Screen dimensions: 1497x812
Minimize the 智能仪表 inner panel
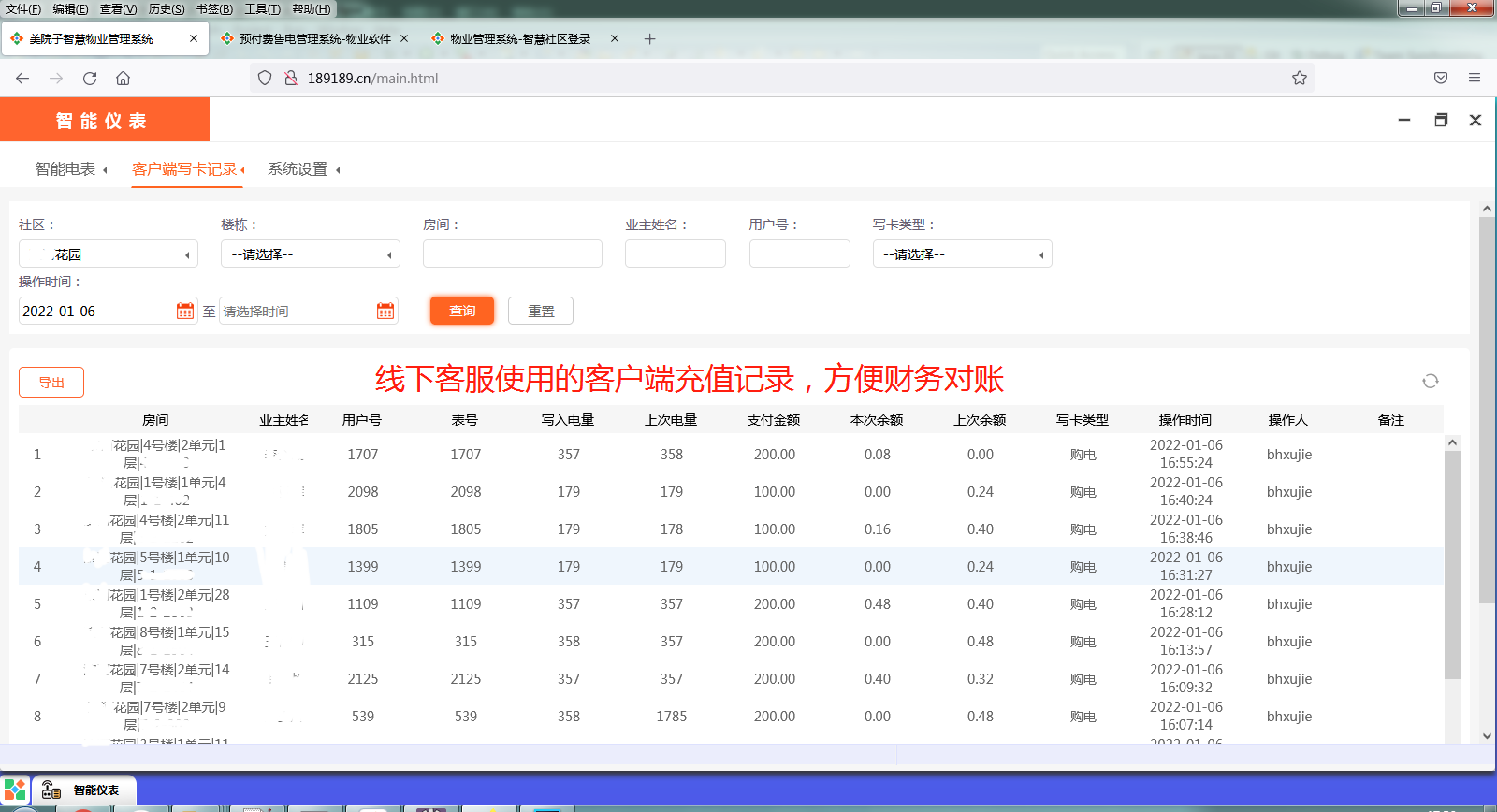pyautogui.click(x=1404, y=121)
